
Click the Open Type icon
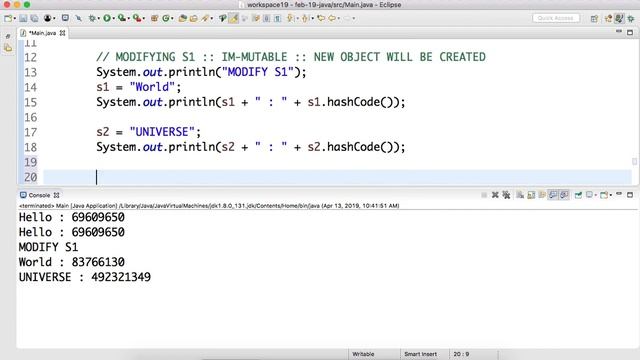point(182,18)
